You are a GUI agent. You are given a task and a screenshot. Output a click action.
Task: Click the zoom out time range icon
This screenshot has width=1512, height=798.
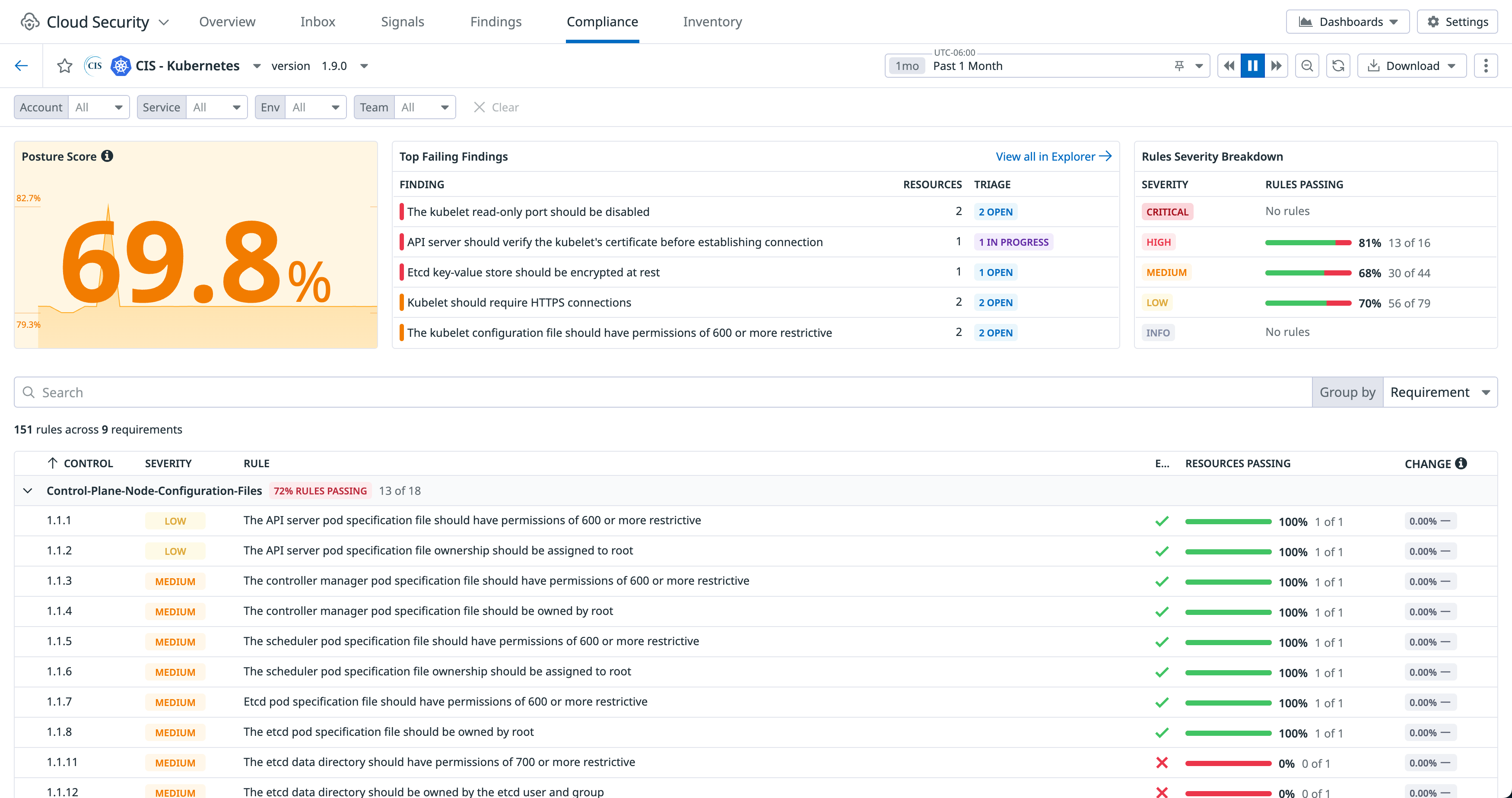[x=1306, y=66]
